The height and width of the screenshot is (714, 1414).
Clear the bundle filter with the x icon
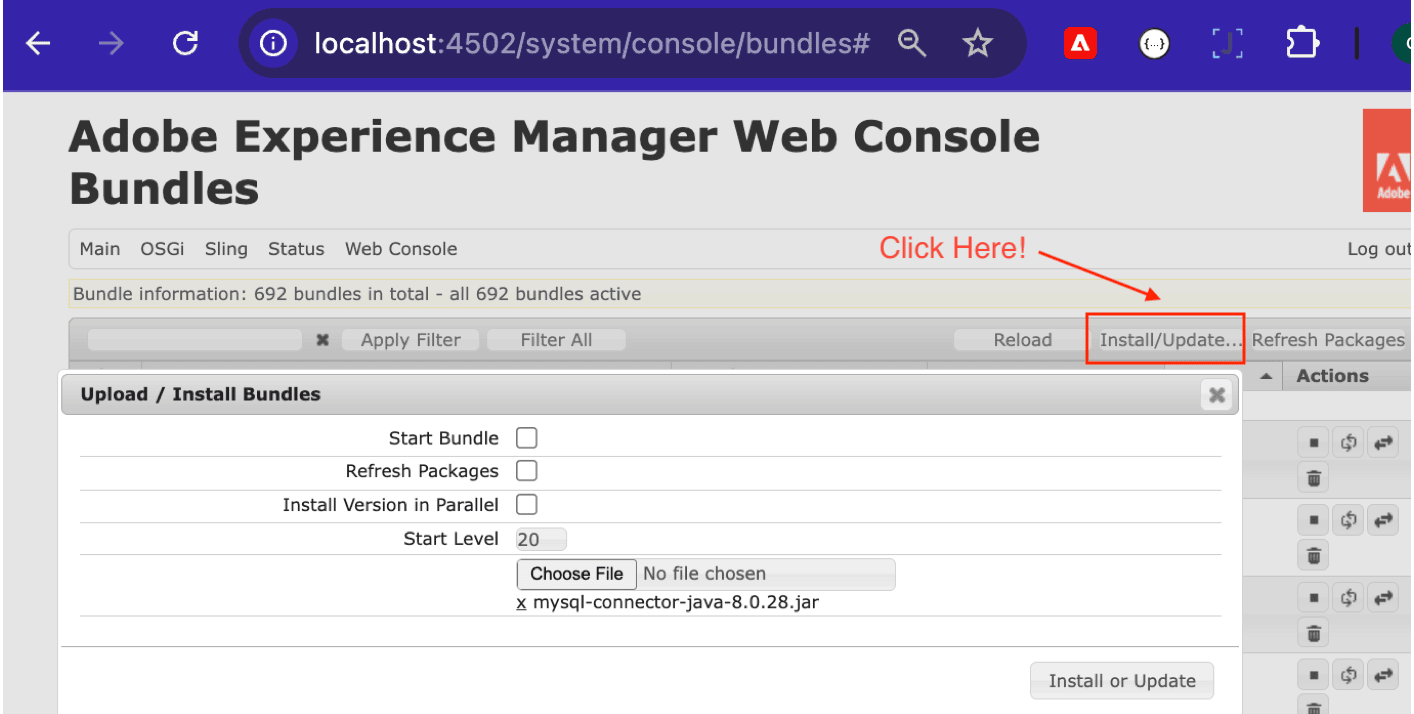[322, 340]
